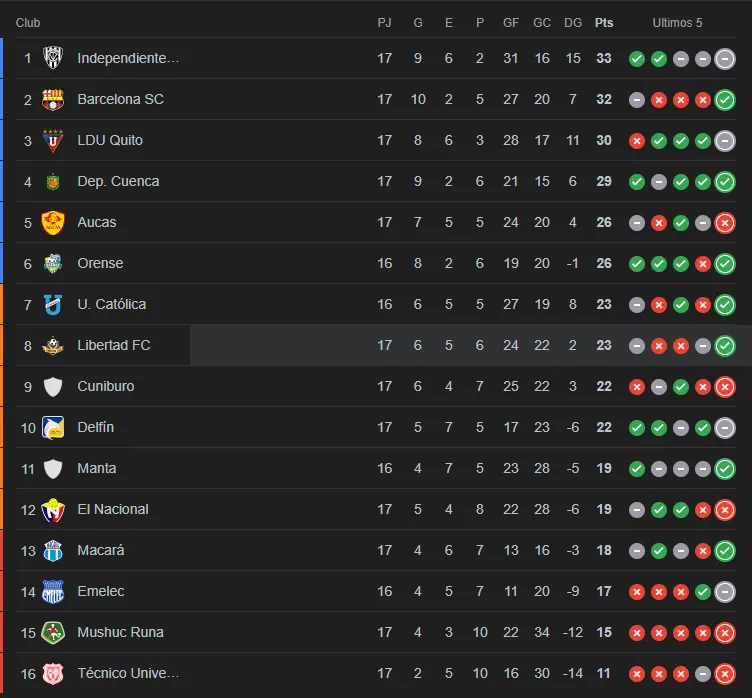The height and width of the screenshot is (698, 752).
Task: Open the Orense team link
Action: pyautogui.click(x=100, y=263)
